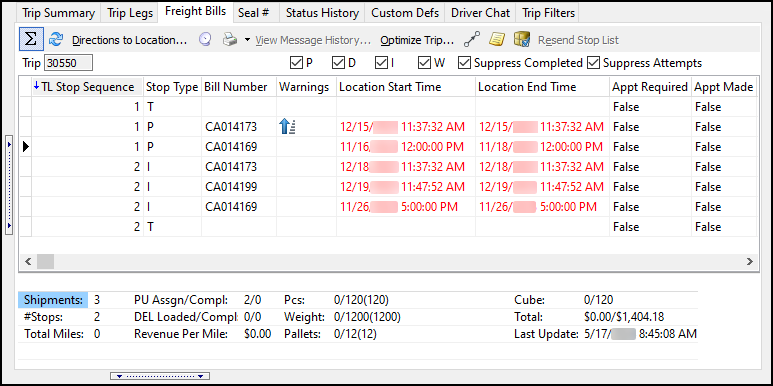
Task: Toggle the Sigma summary totals button
Action: coord(31,39)
